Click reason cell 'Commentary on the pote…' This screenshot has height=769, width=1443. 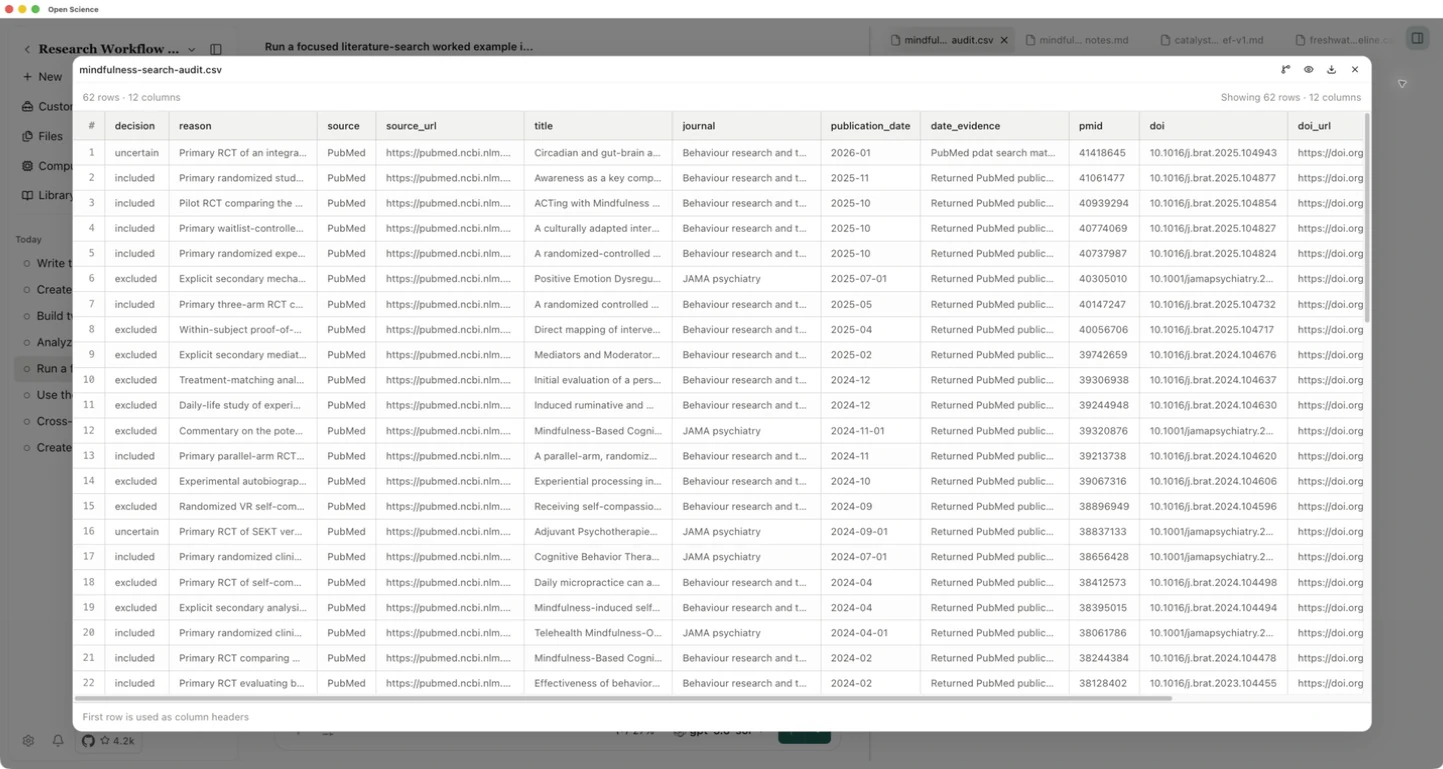tap(242, 431)
